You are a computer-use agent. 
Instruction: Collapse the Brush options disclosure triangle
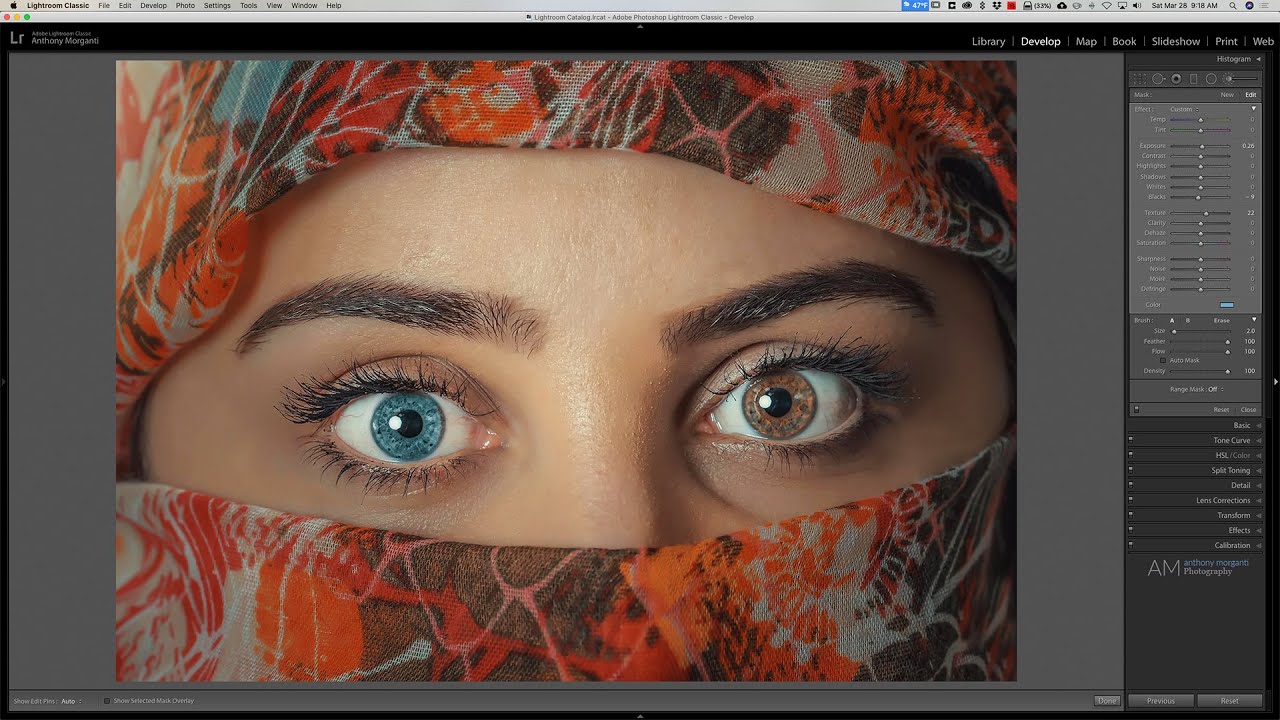coord(1254,320)
